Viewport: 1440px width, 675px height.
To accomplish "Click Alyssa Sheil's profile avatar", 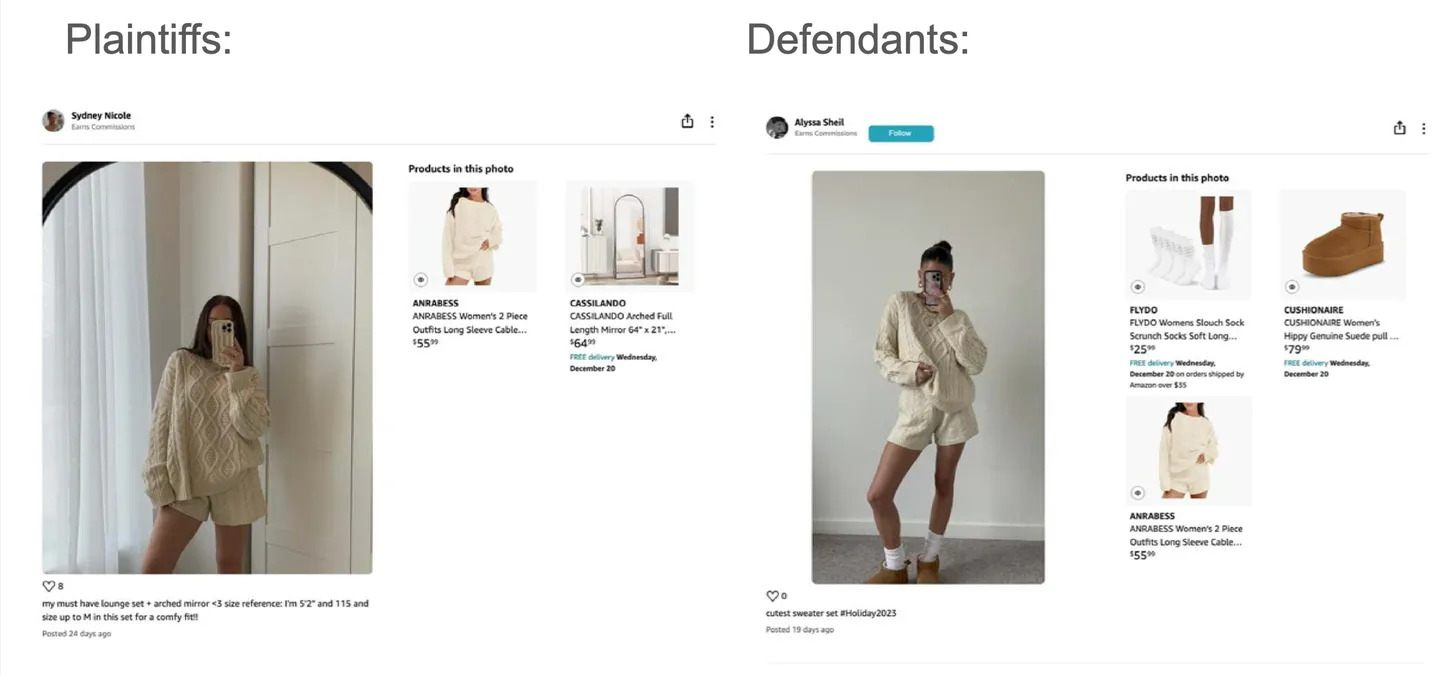I will coord(777,127).
